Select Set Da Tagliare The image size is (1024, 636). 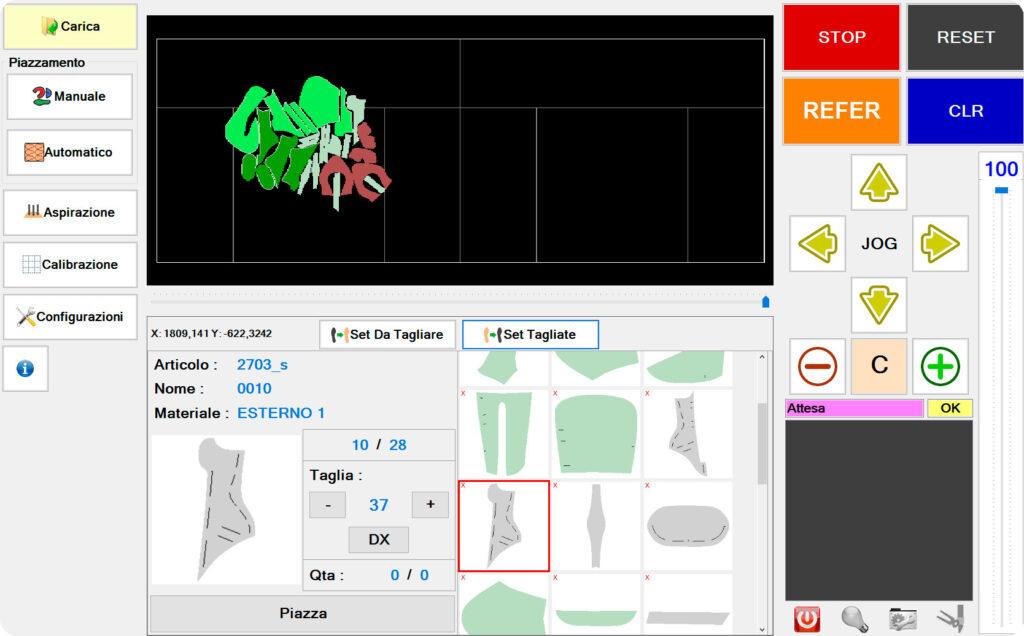click(x=387, y=334)
